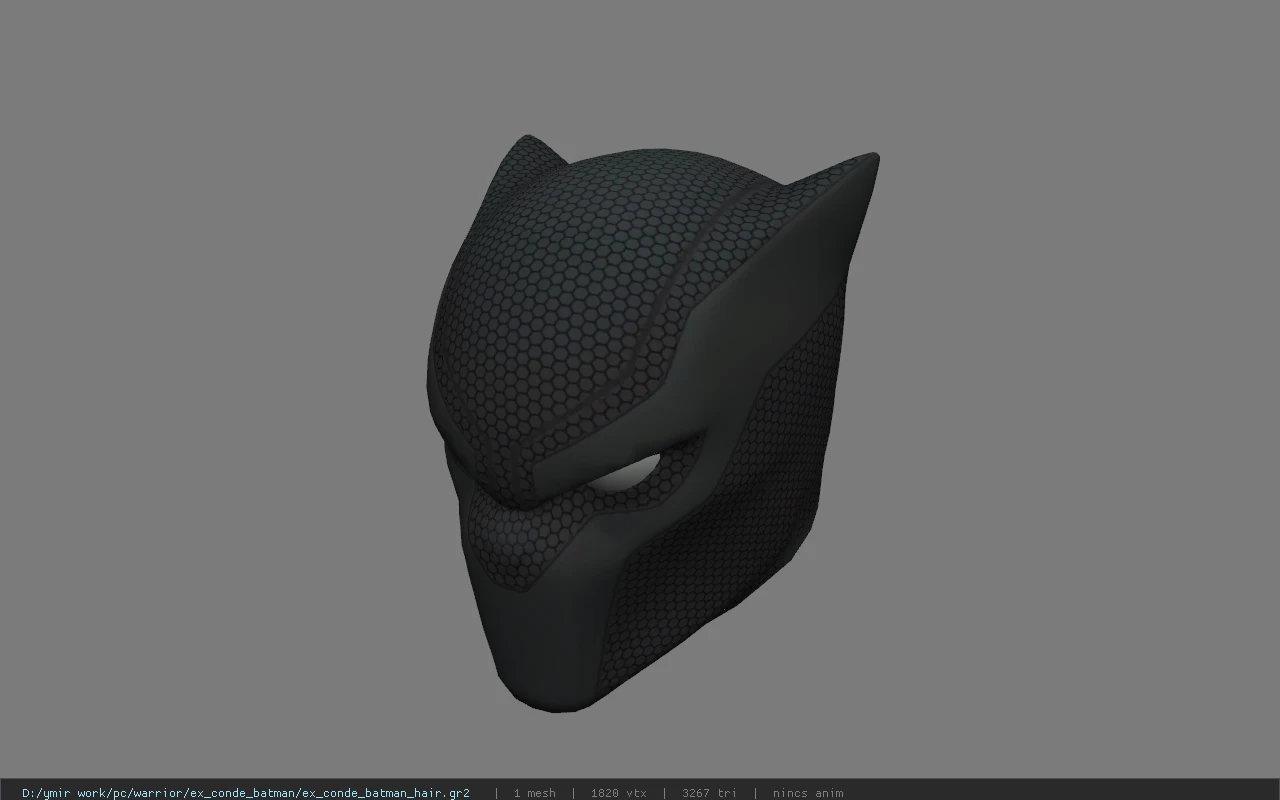Image resolution: width=1280 pixels, height=800 pixels.
Task: Click the ex_conde_batman_hair.gr2 file path in status bar
Action: [x=246, y=793]
